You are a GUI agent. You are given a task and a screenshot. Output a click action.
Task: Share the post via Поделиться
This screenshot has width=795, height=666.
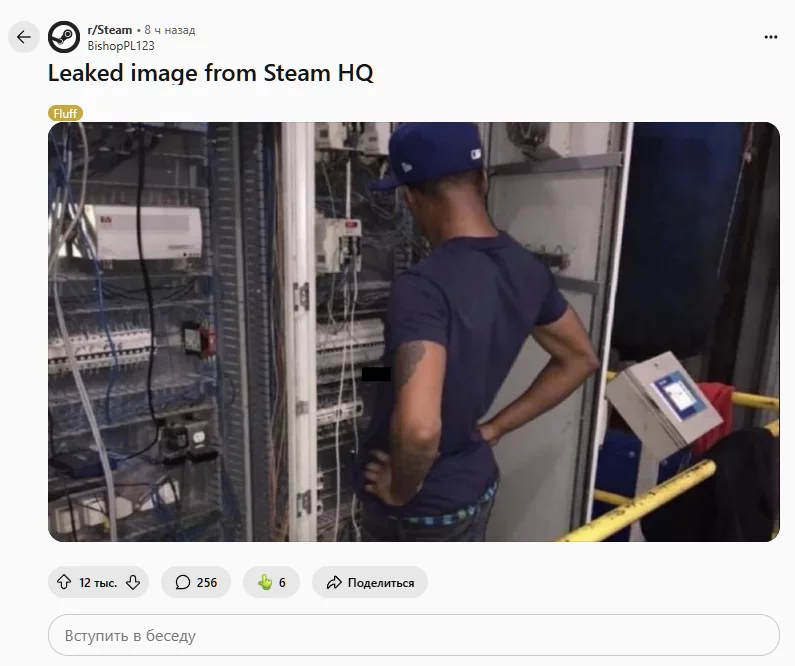(370, 582)
